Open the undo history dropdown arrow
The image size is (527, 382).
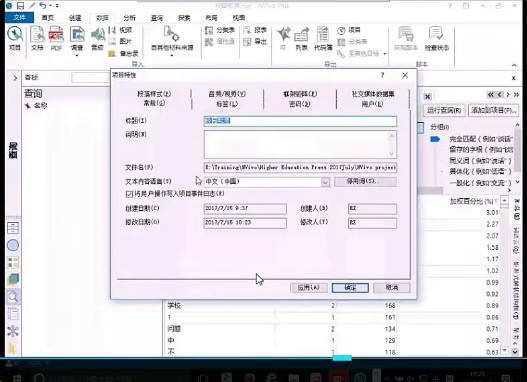[x=51, y=6]
